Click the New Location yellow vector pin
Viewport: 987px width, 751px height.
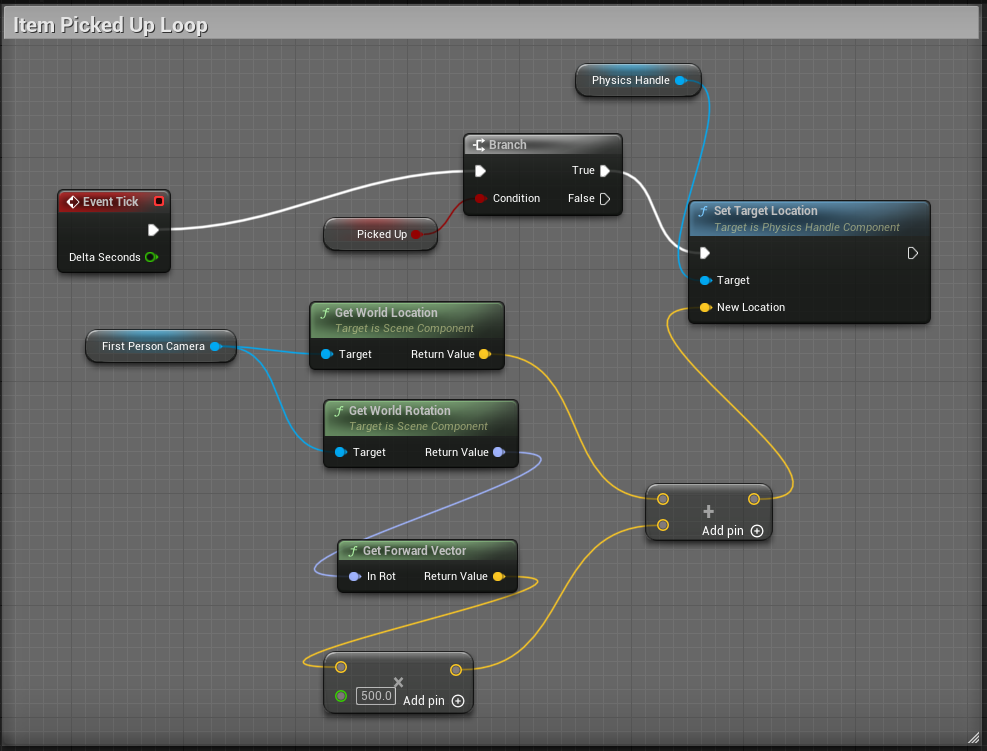tap(705, 307)
